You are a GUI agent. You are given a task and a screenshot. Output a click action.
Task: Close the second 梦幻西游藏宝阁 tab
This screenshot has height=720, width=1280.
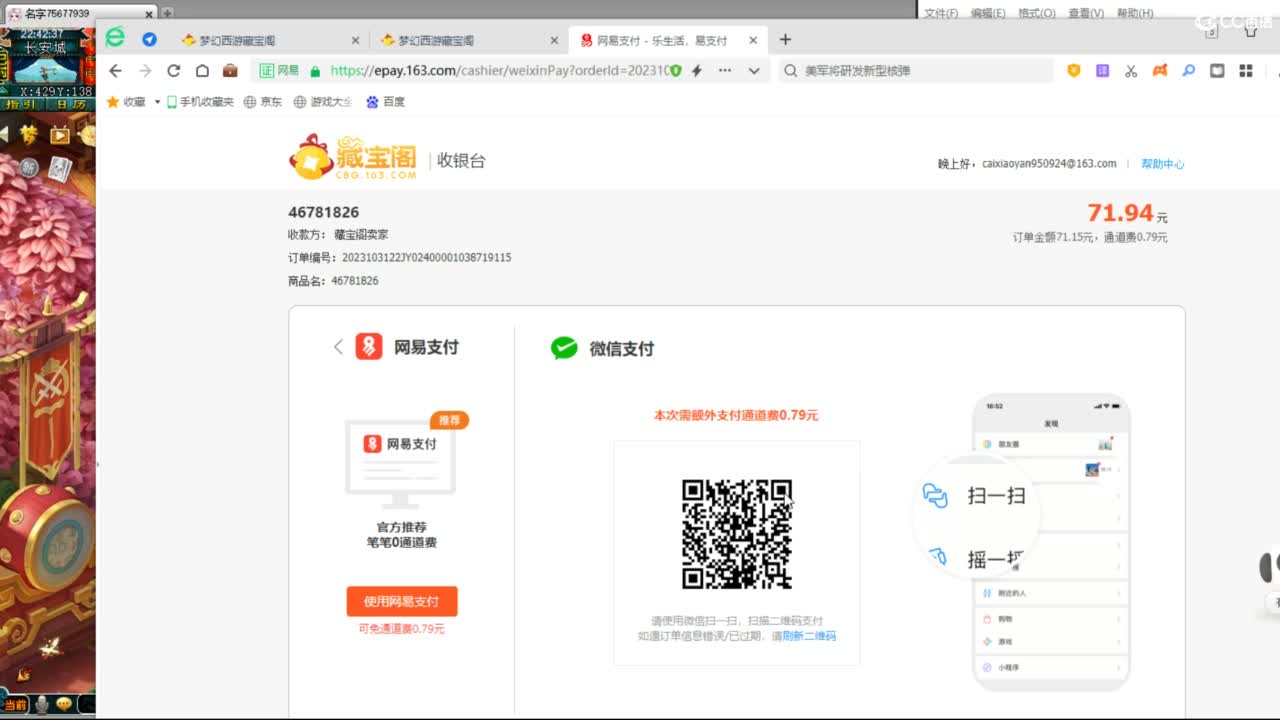click(555, 41)
